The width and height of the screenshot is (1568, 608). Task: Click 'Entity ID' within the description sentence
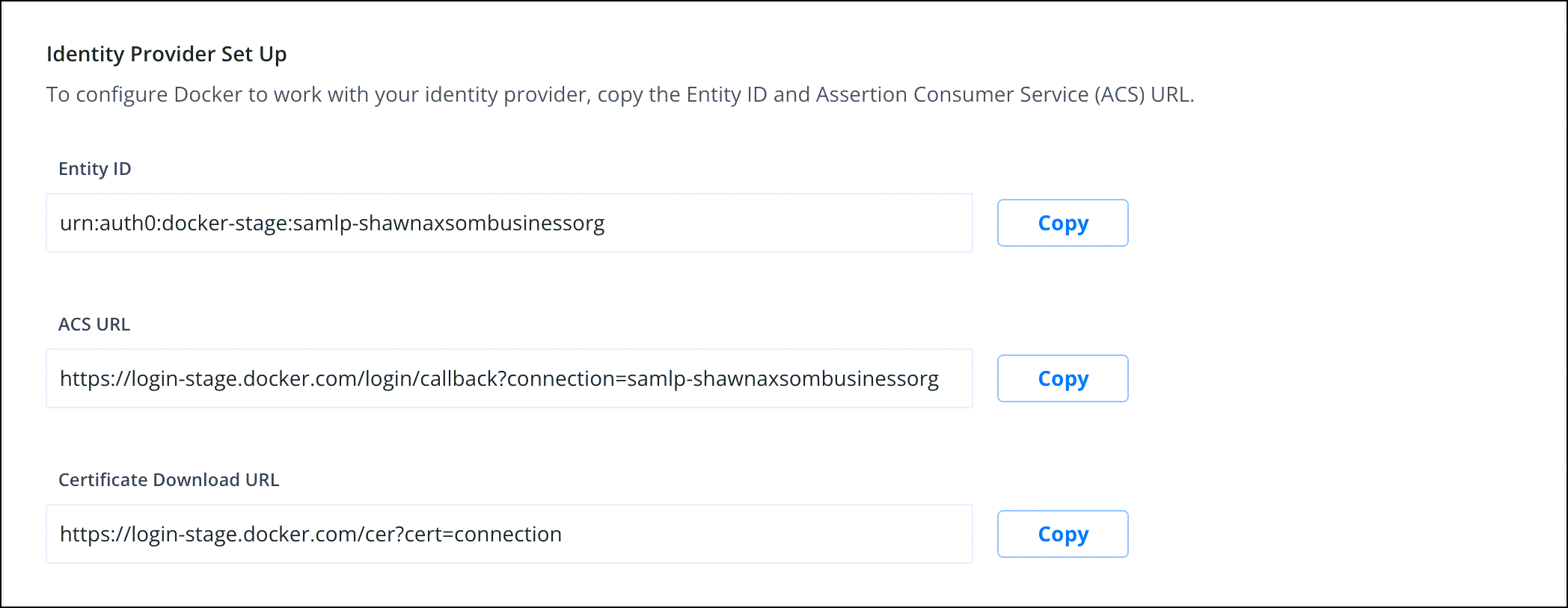tap(726, 95)
